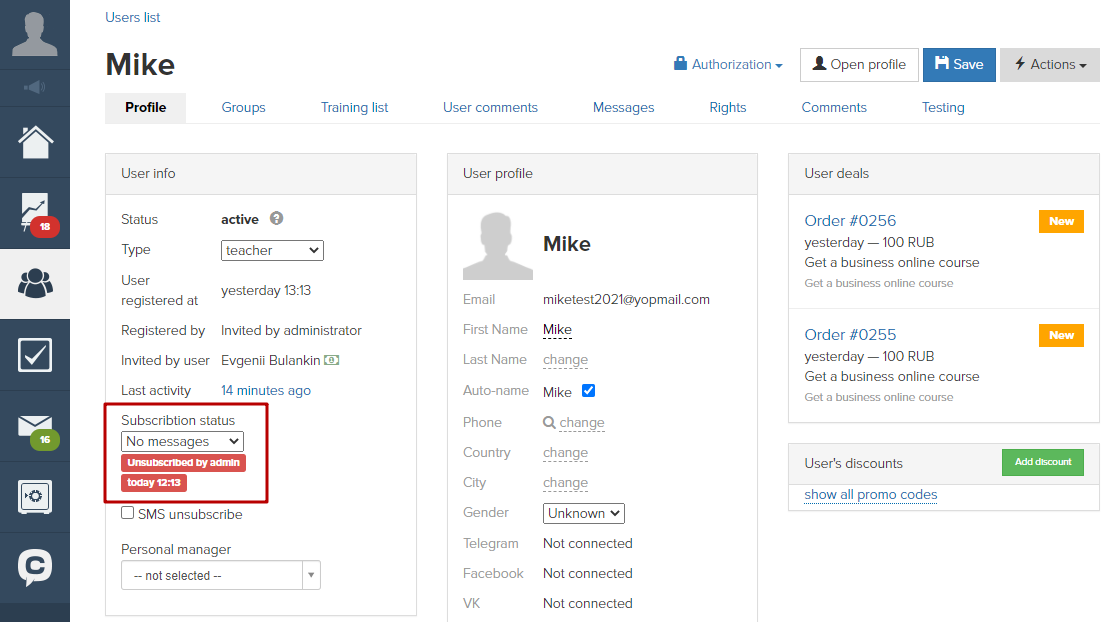Viewport: 1108px width, 622px height.
Task: Click the Add discount button
Action: pos(1042,462)
